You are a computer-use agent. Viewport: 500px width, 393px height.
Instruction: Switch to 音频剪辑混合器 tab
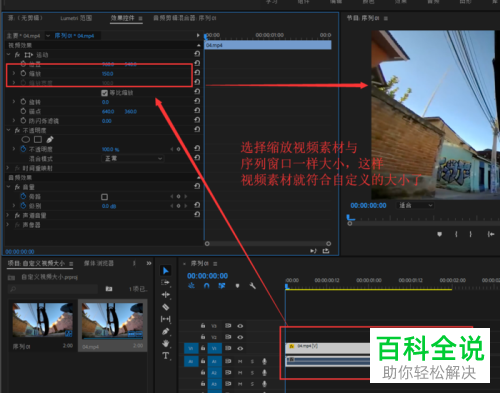pos(184,18)
